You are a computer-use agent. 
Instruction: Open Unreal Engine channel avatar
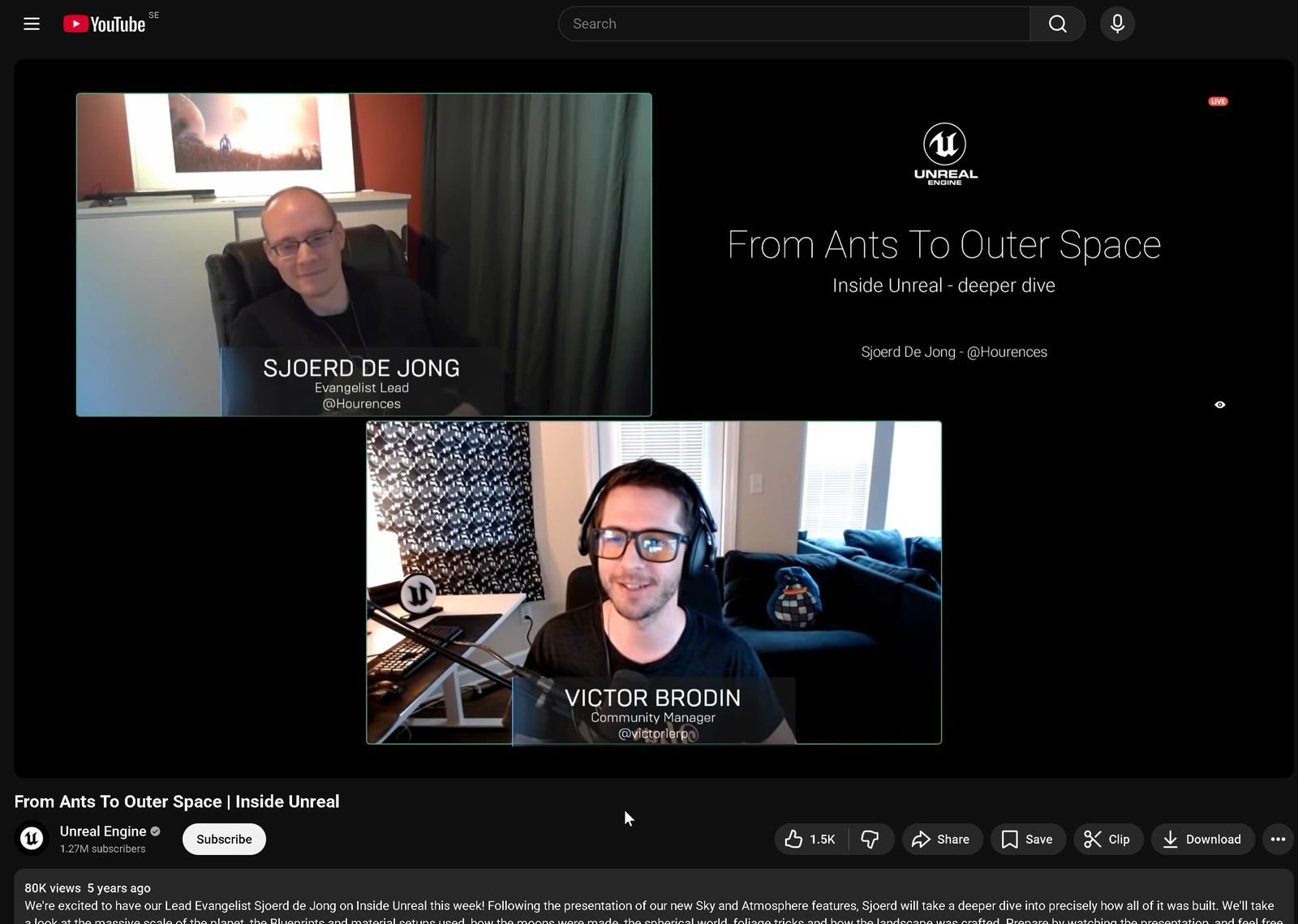point(32,838)
